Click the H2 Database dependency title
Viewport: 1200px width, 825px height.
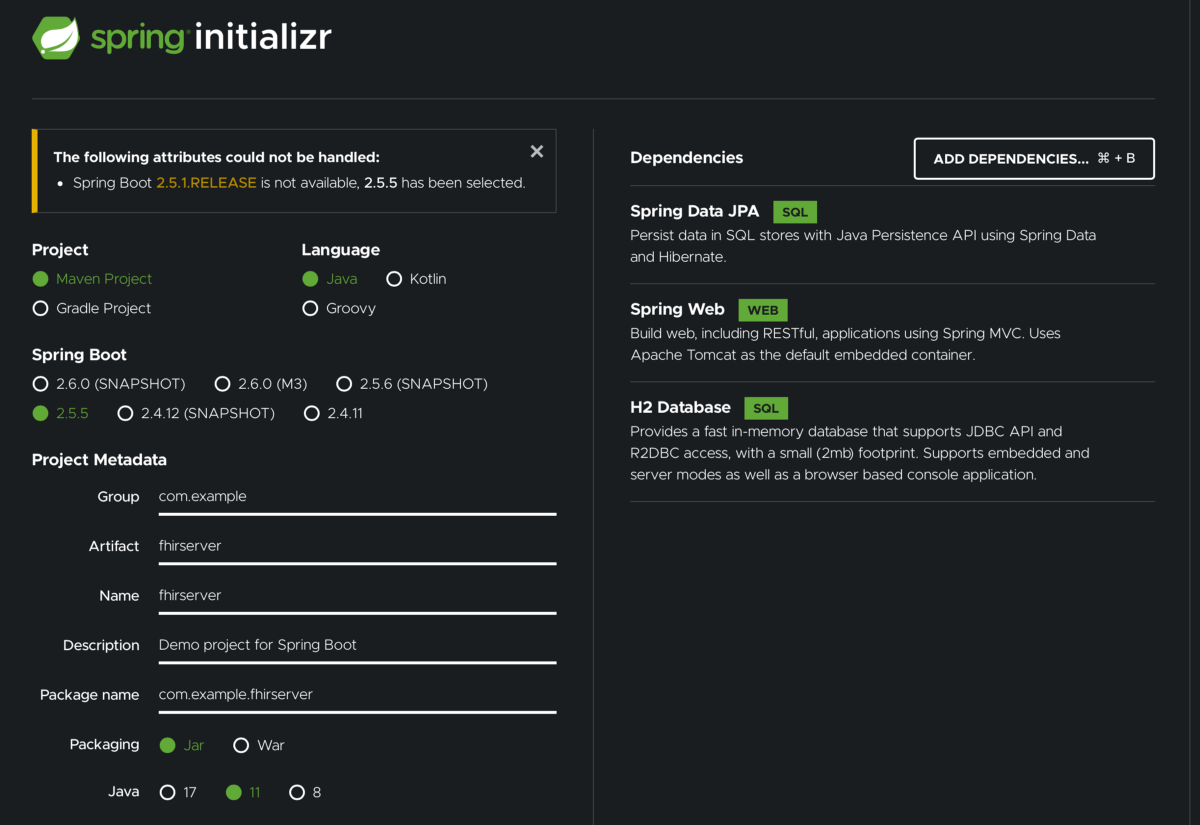point(680,407)
